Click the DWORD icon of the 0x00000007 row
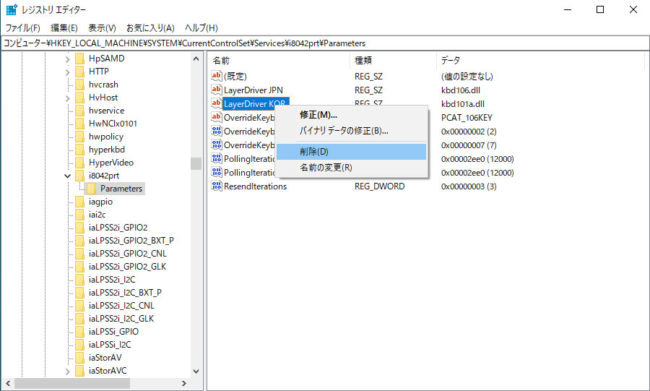Screen dimensions: 650x391 (216, 145)
